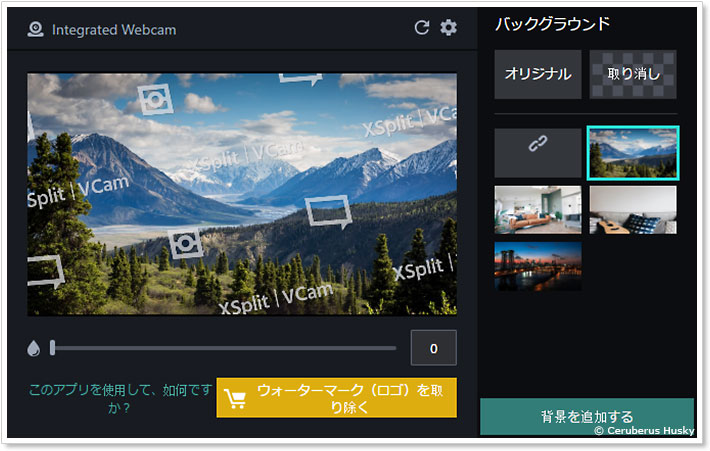Screen dimensions: 710x451
Task: Click the 背景を追加する button
Action: pyautogui.click(x=587, y=417)
